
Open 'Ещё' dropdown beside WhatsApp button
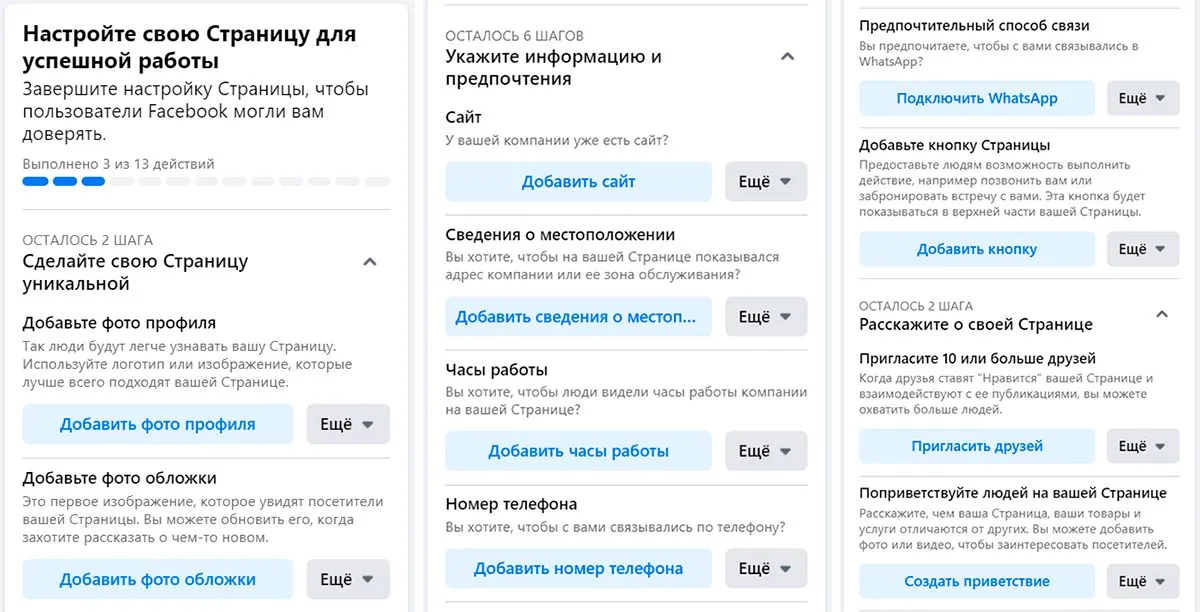[1144, 98]
